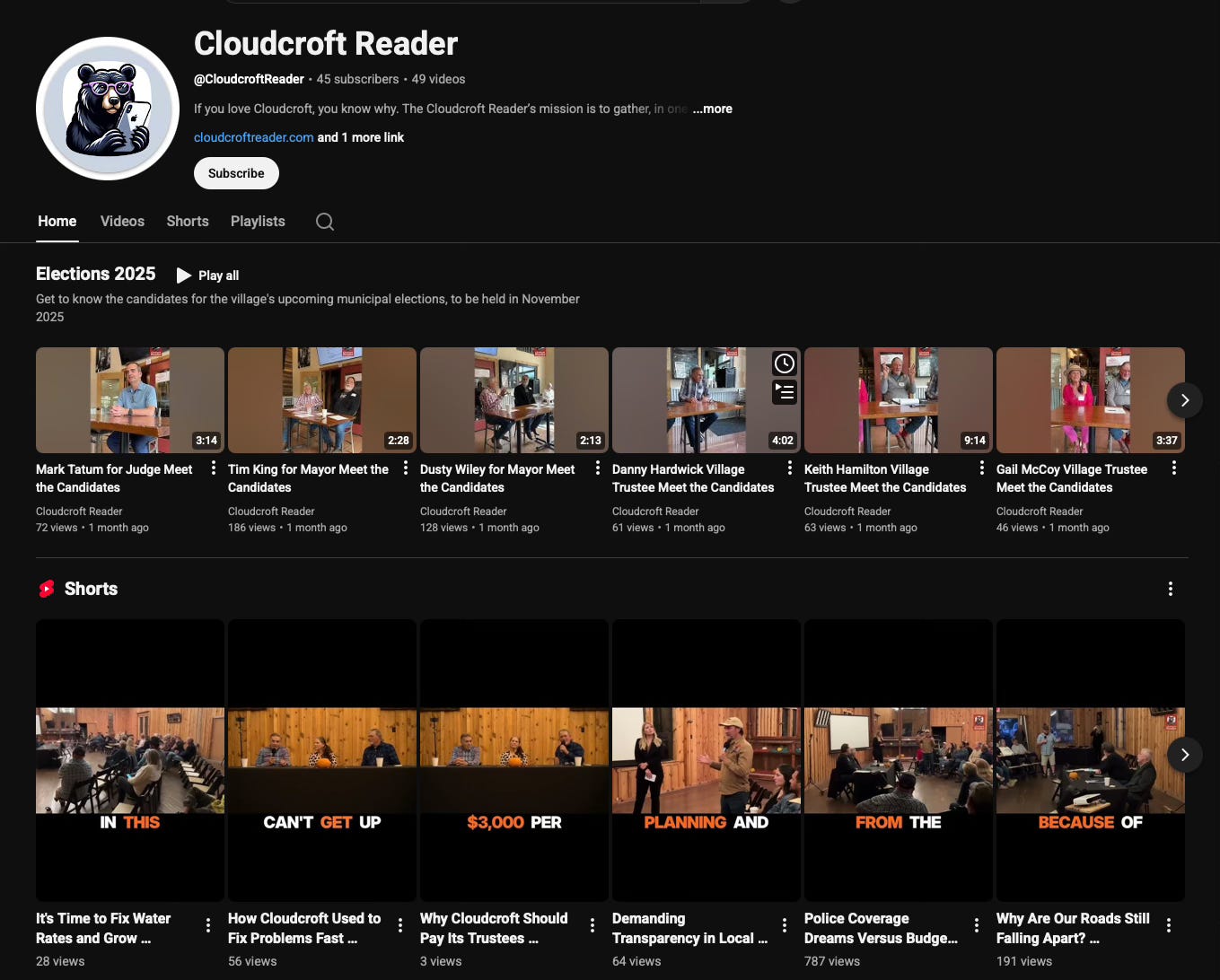Viewport: 1220px width, 980px height.
Task: Switch to the Playlists tab
Action: (258, 222)
